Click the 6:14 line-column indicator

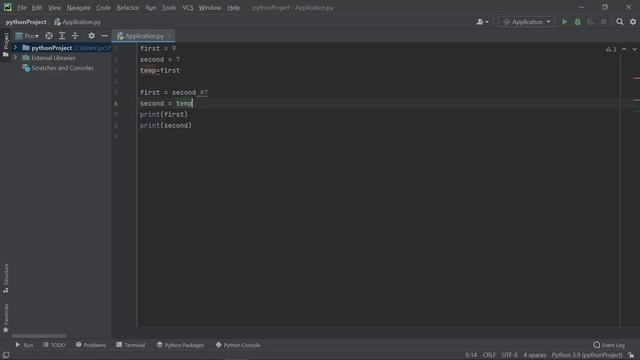471,355
